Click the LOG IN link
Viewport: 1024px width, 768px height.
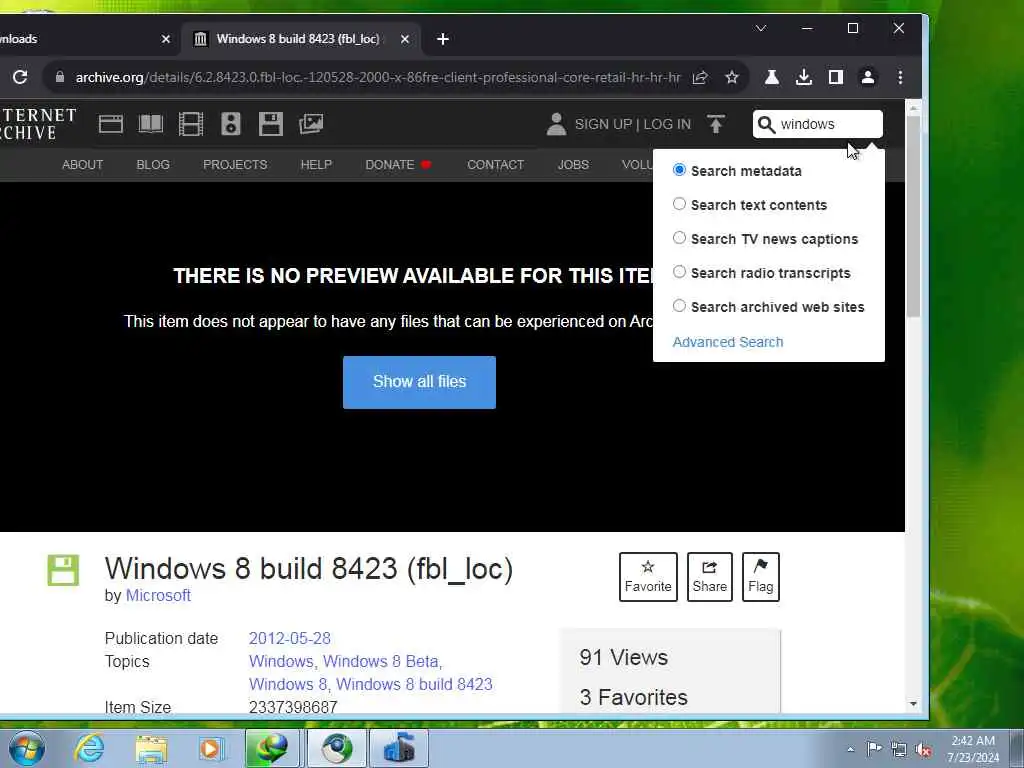click(667, 124)
